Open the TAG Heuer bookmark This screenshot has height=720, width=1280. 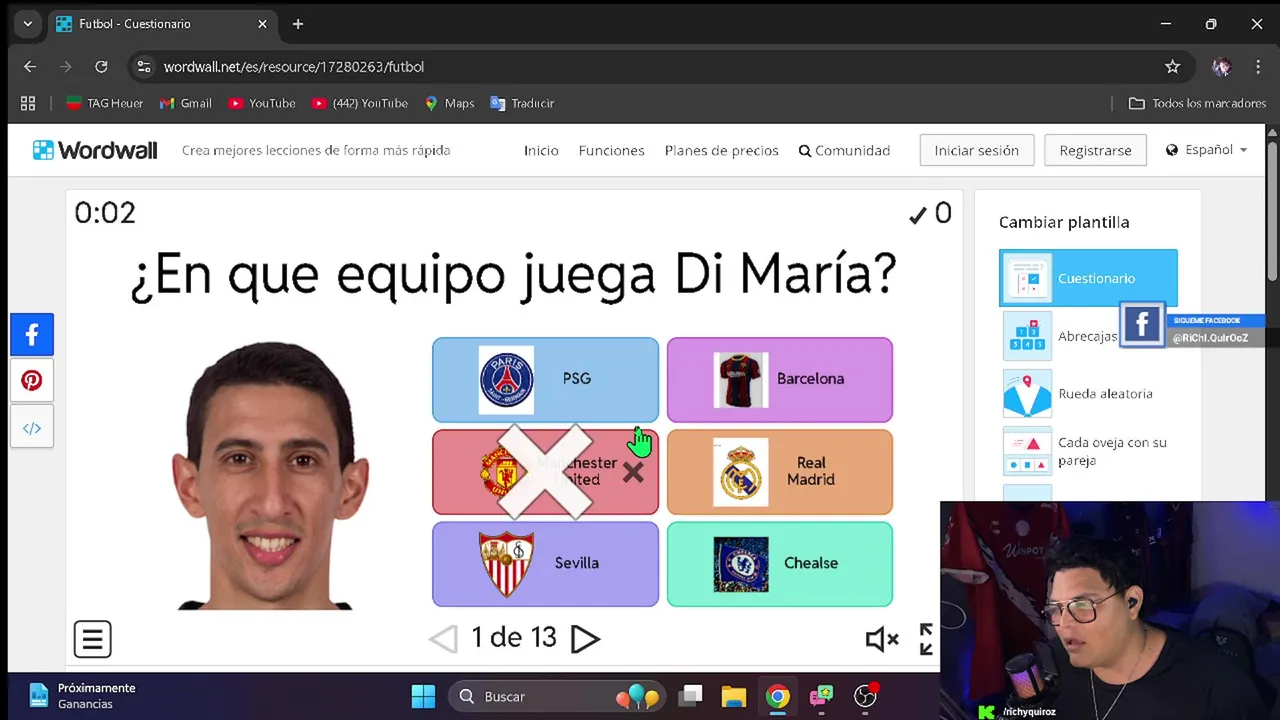105,103
